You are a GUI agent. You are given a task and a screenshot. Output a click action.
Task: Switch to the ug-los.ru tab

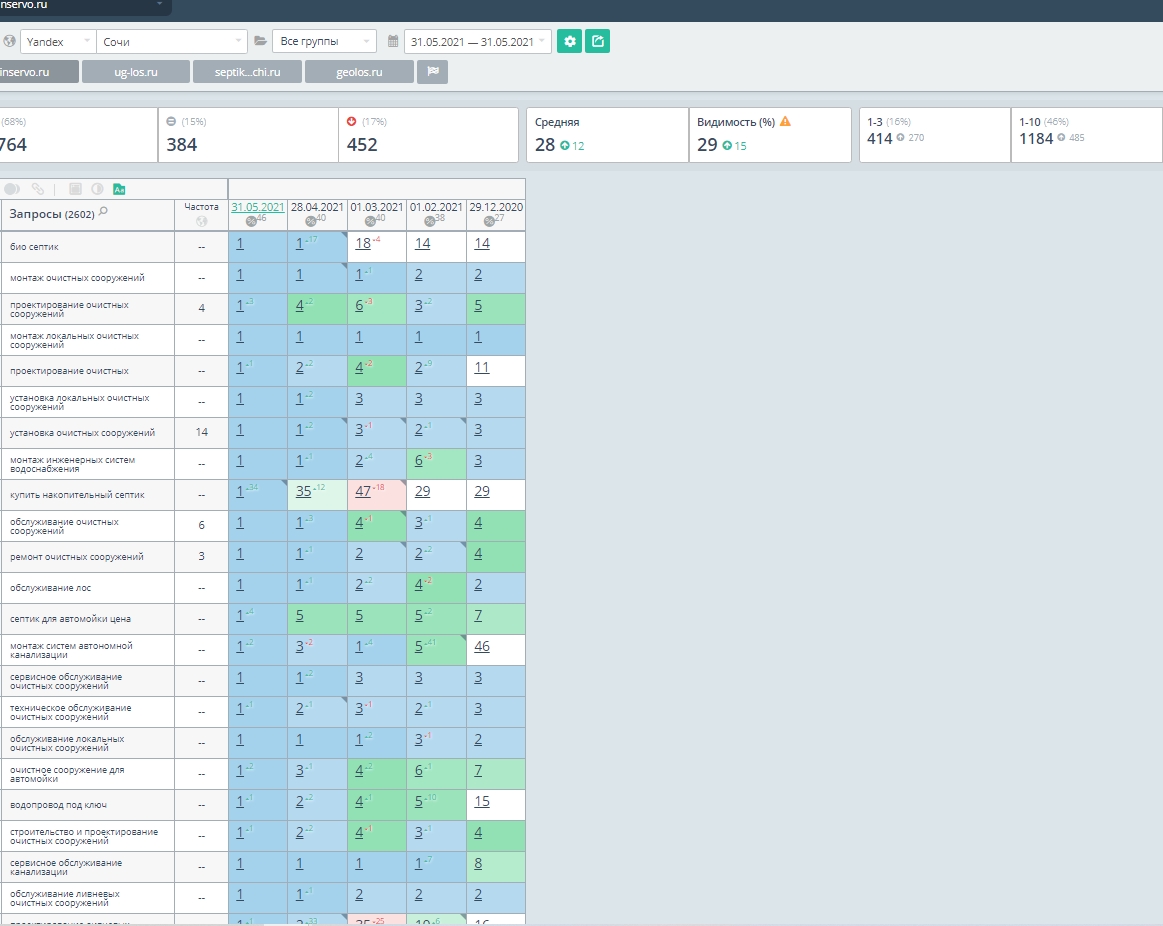click(136, 72)
